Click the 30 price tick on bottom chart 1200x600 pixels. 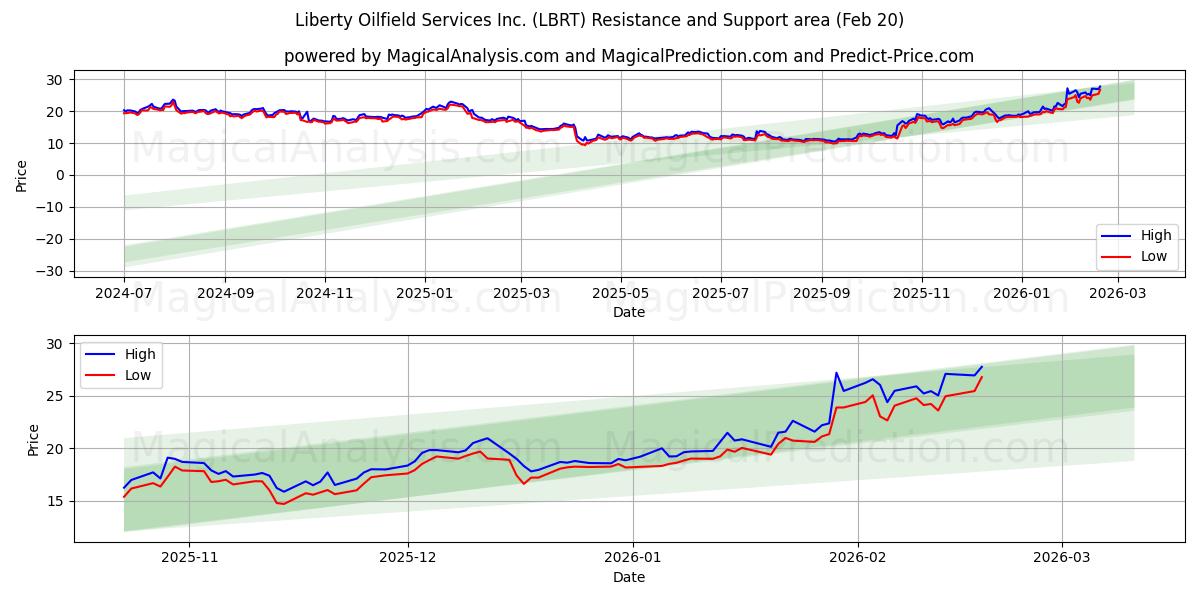56,344
